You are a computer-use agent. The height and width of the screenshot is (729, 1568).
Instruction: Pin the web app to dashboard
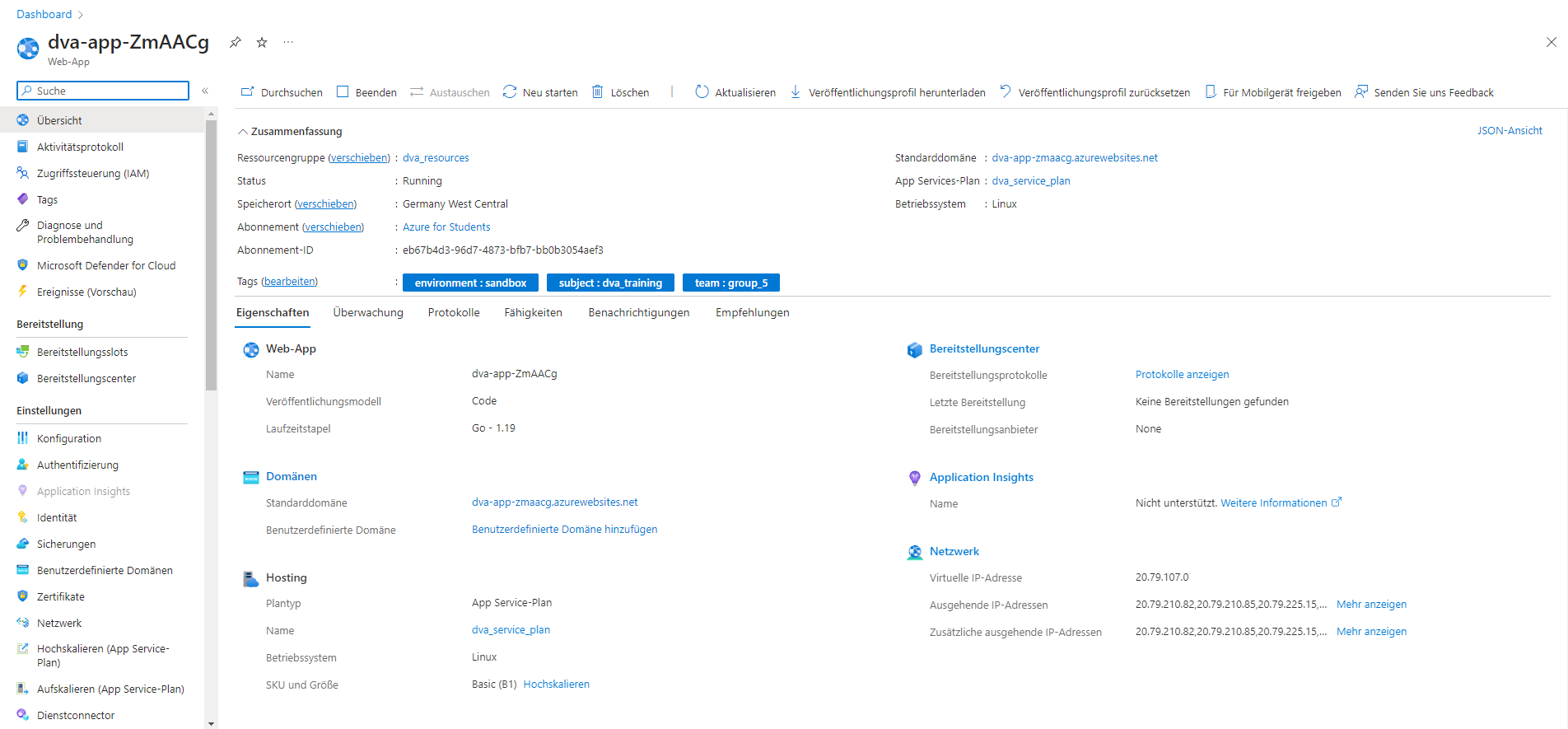236,42
